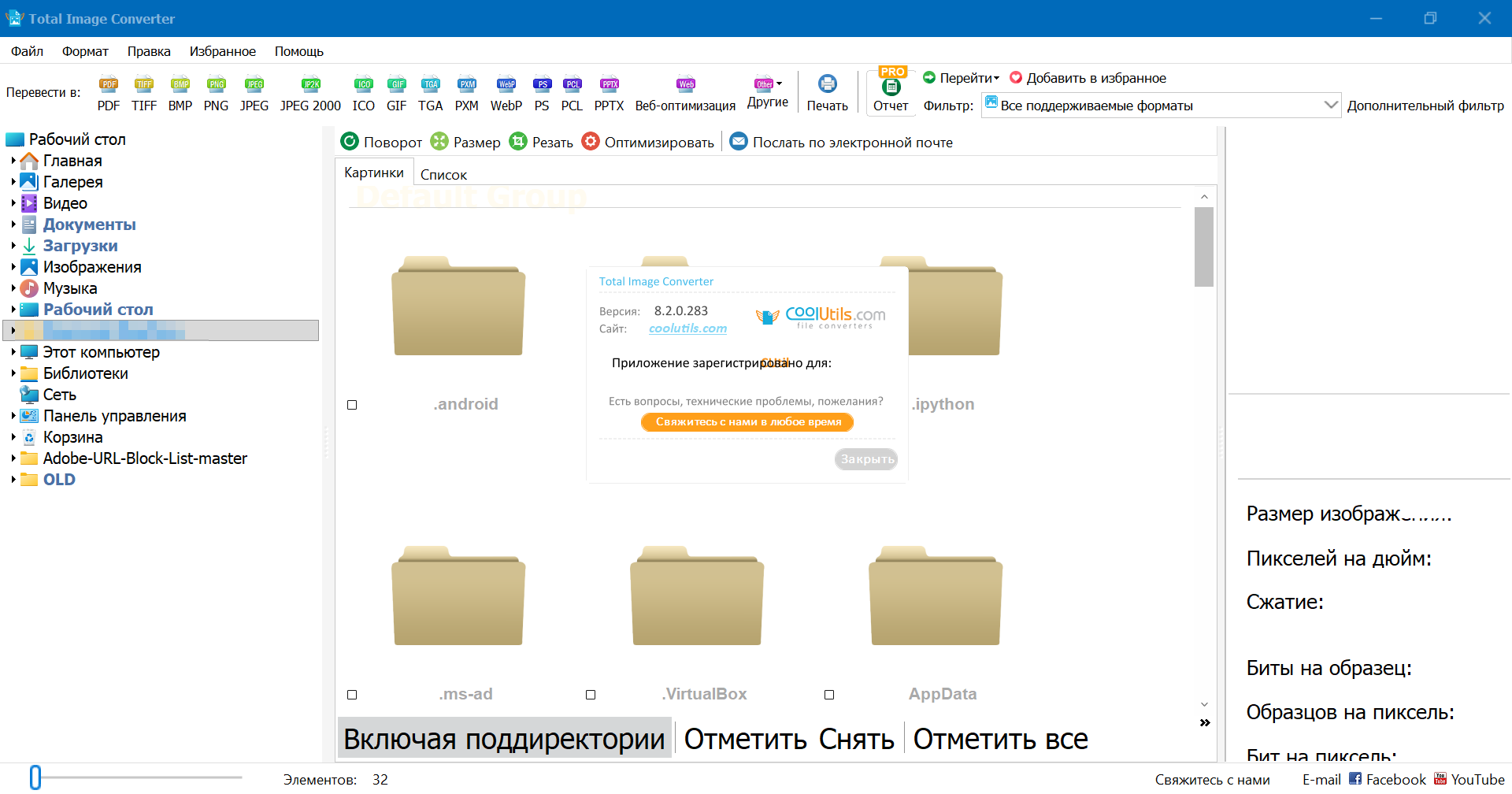The image size is (1512, 794).
Task: Click the Print (Печать) icon
Action: [827, 93]
